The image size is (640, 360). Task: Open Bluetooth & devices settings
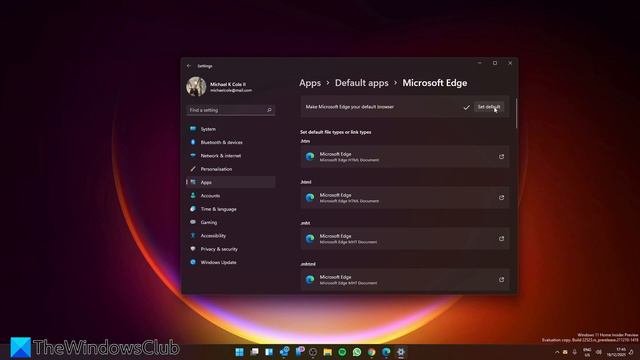231,142
